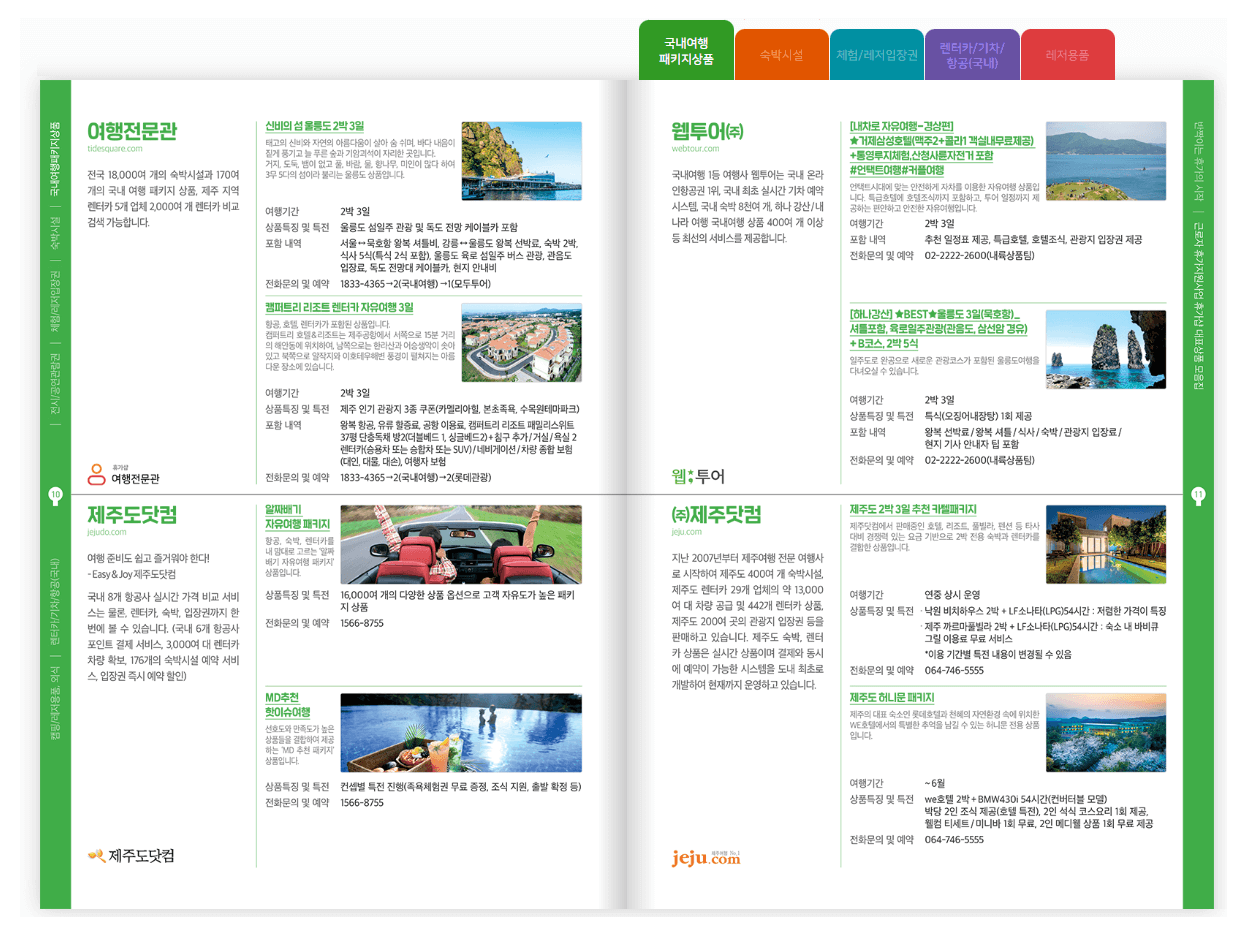This screenshot has width=1258, height=938.
Task: Click '울릉도 섬일주 관광 및 독도 전망 케이블카 포함'
Action: point(429,227)
